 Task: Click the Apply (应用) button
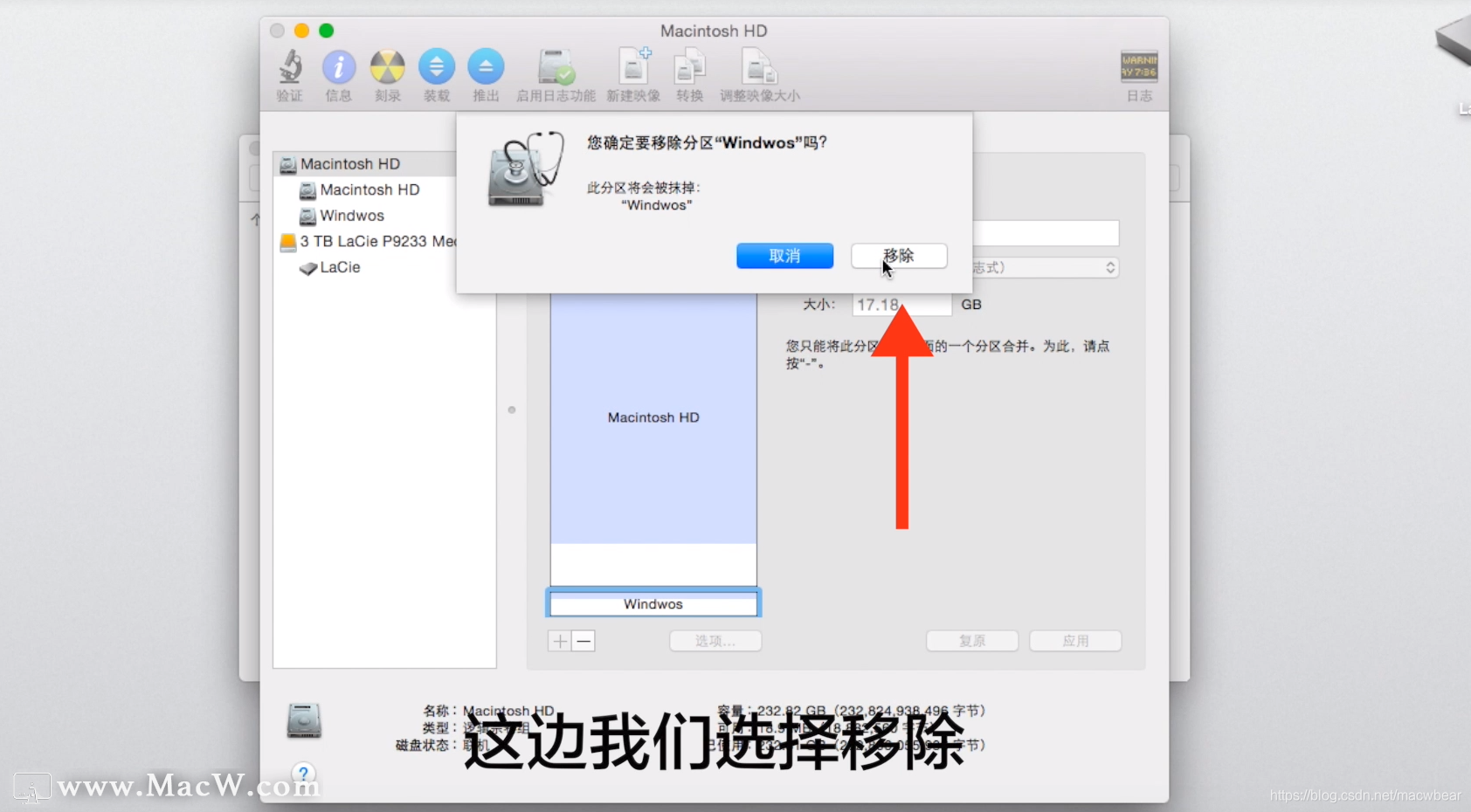click(1075, 641)
